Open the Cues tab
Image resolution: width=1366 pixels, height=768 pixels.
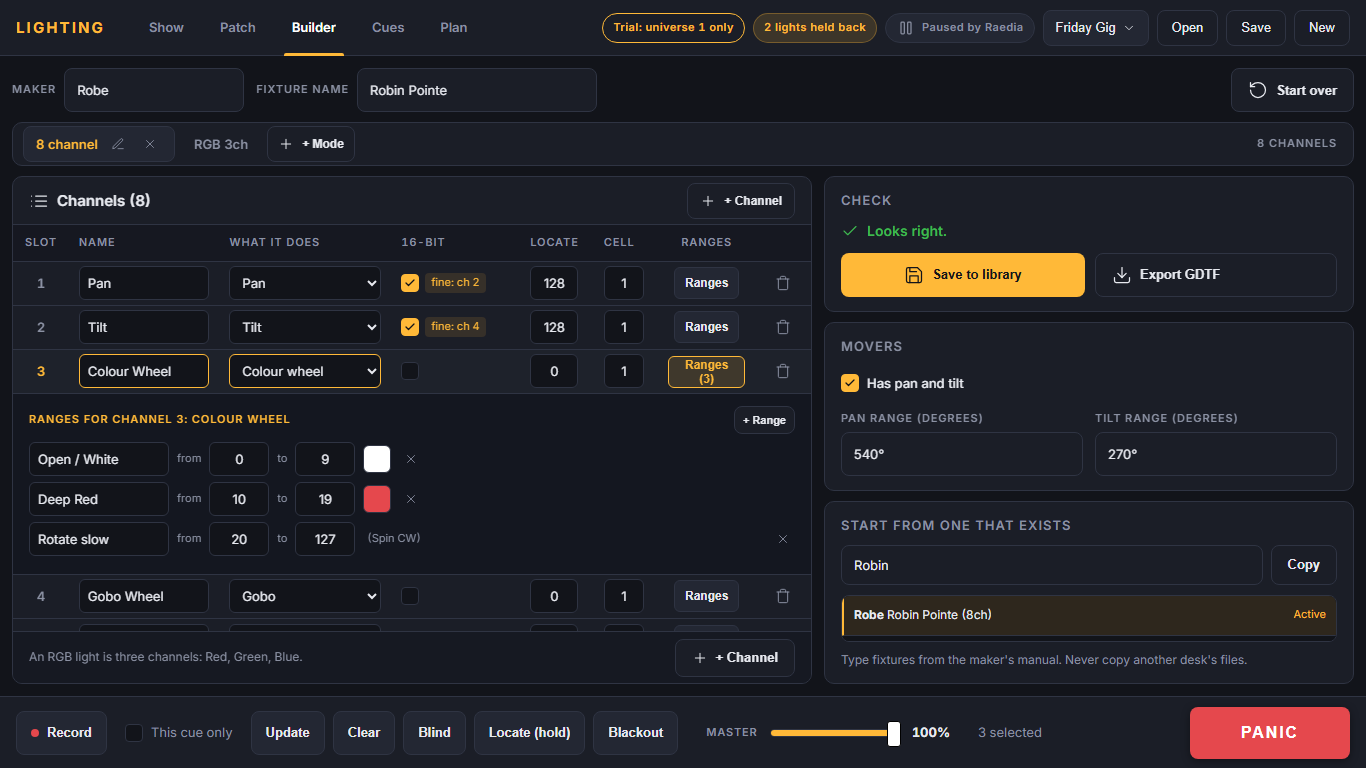(x=388, y=28)
